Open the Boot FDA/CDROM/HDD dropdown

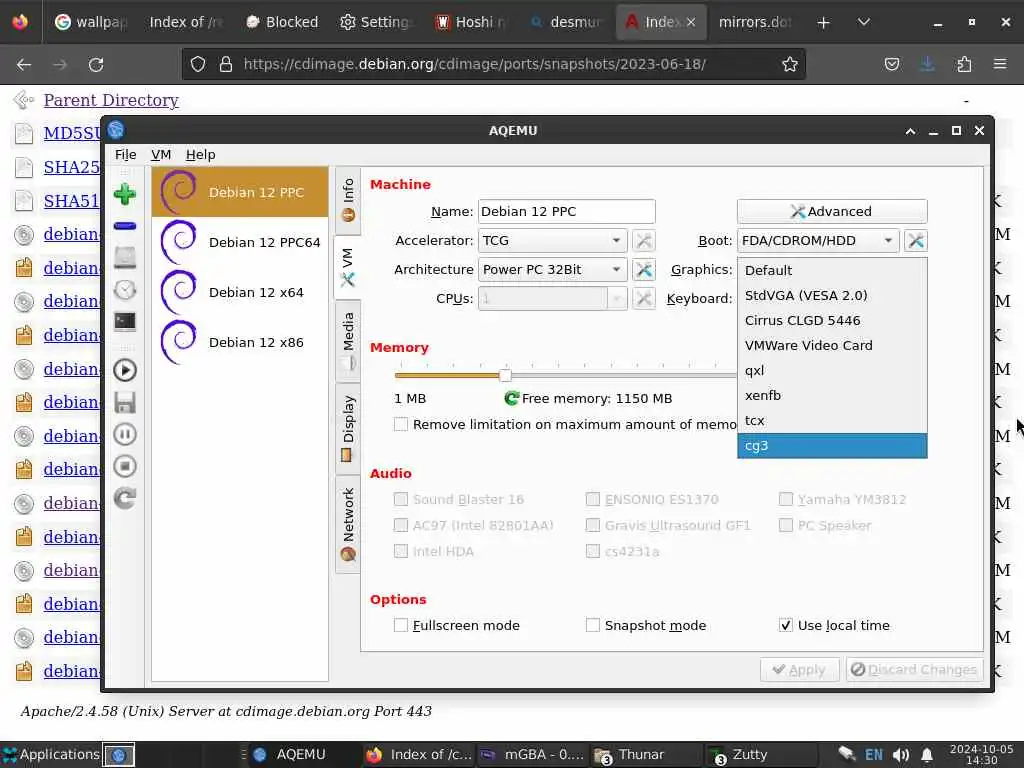tap(818, 241)
